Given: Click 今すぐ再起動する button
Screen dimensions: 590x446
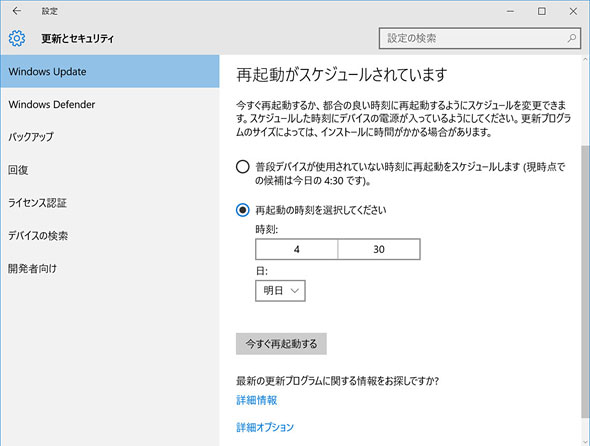Looking at the screenshot, I should pos(281,344).
